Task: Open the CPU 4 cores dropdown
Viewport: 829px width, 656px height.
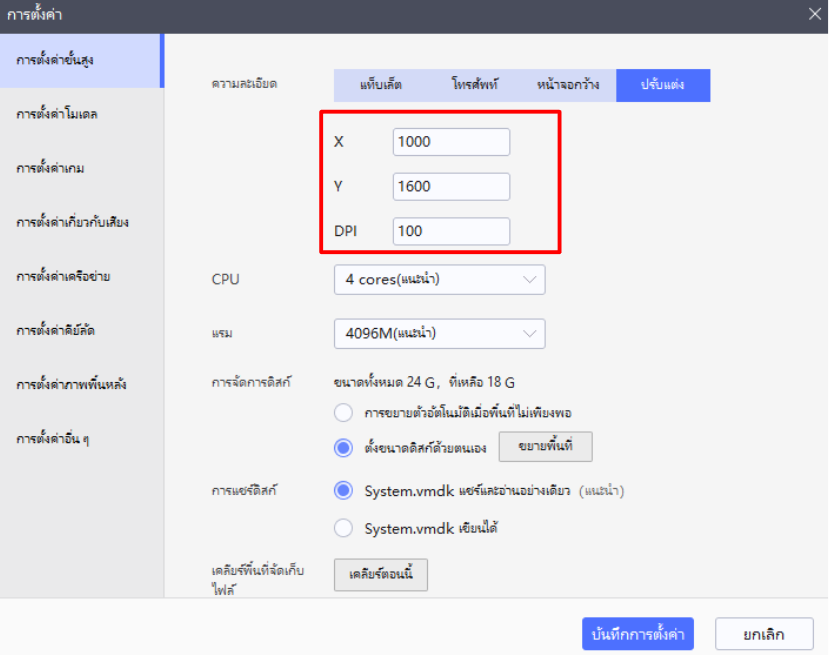Action: point(439,280)
